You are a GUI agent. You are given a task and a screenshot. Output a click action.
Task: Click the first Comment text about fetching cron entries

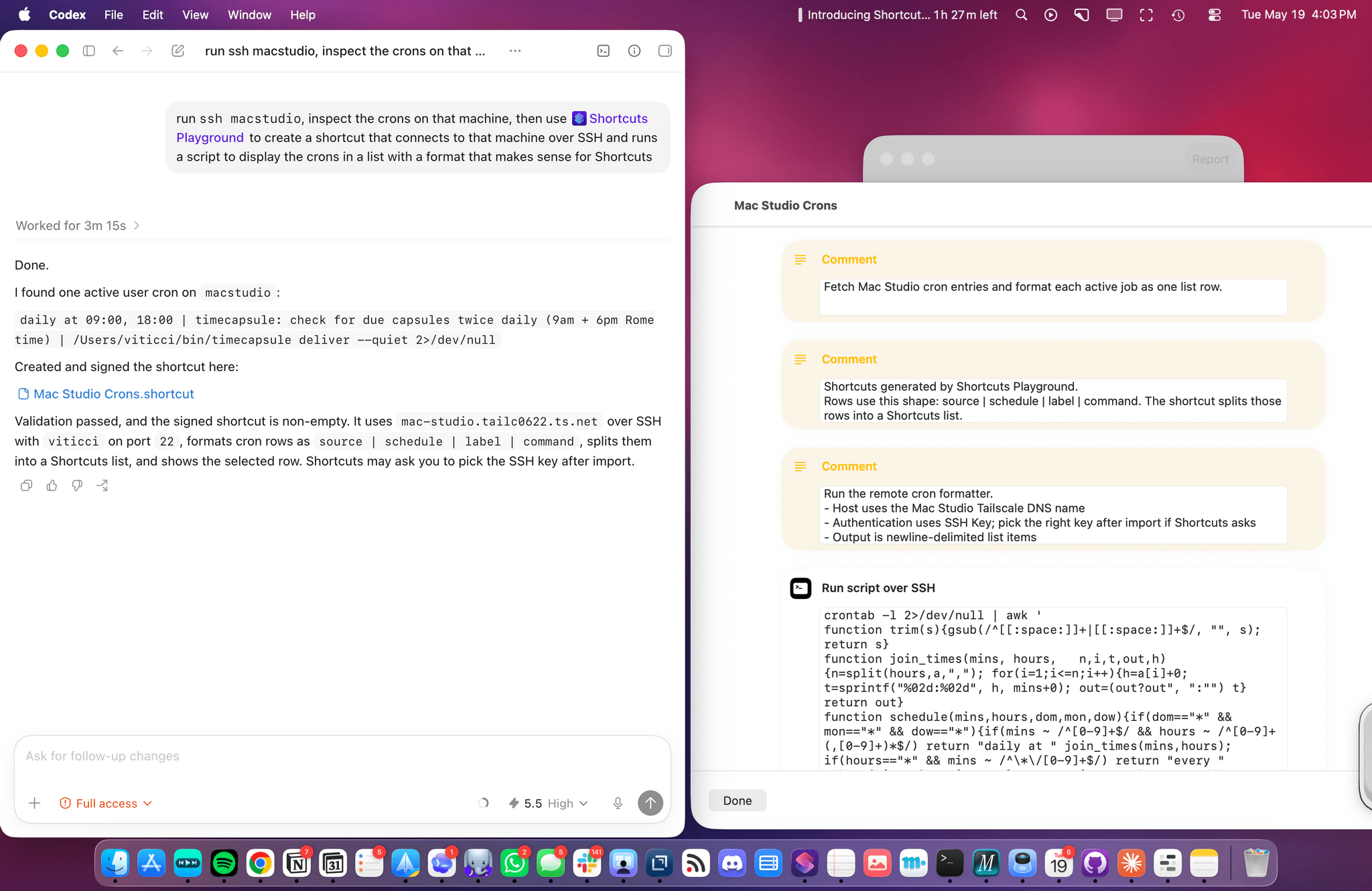1052,296
